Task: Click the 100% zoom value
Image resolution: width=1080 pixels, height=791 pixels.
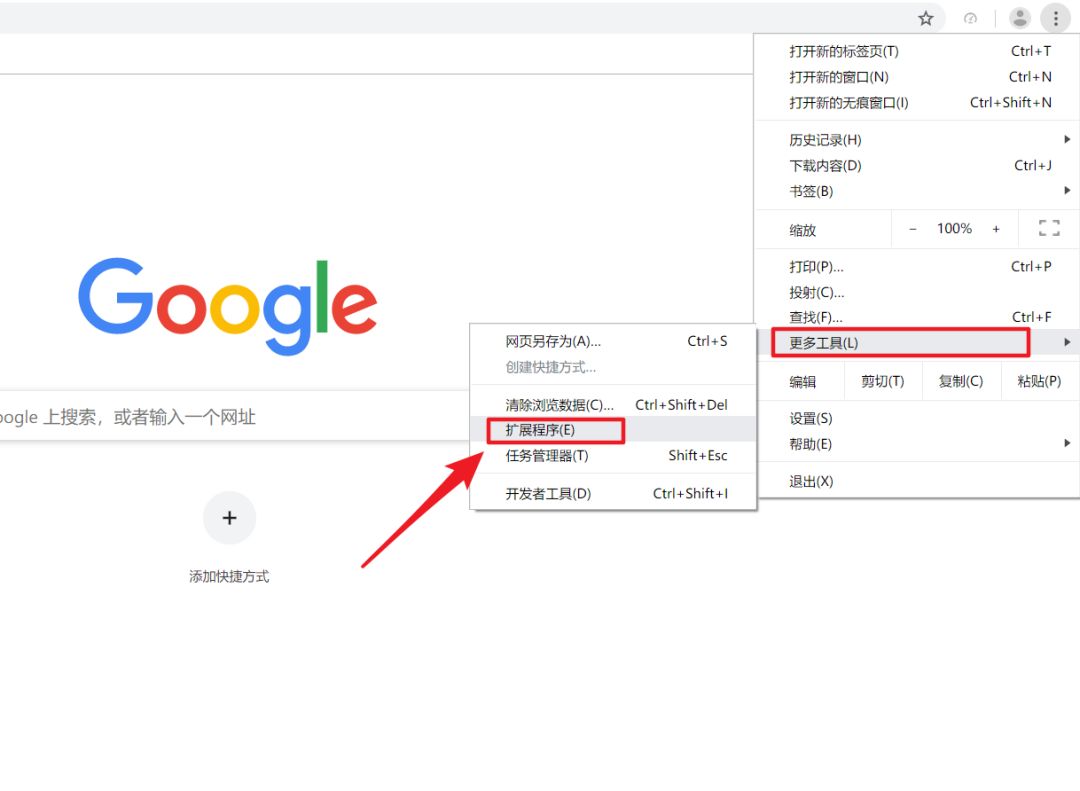Action: (x=954, y=229)
